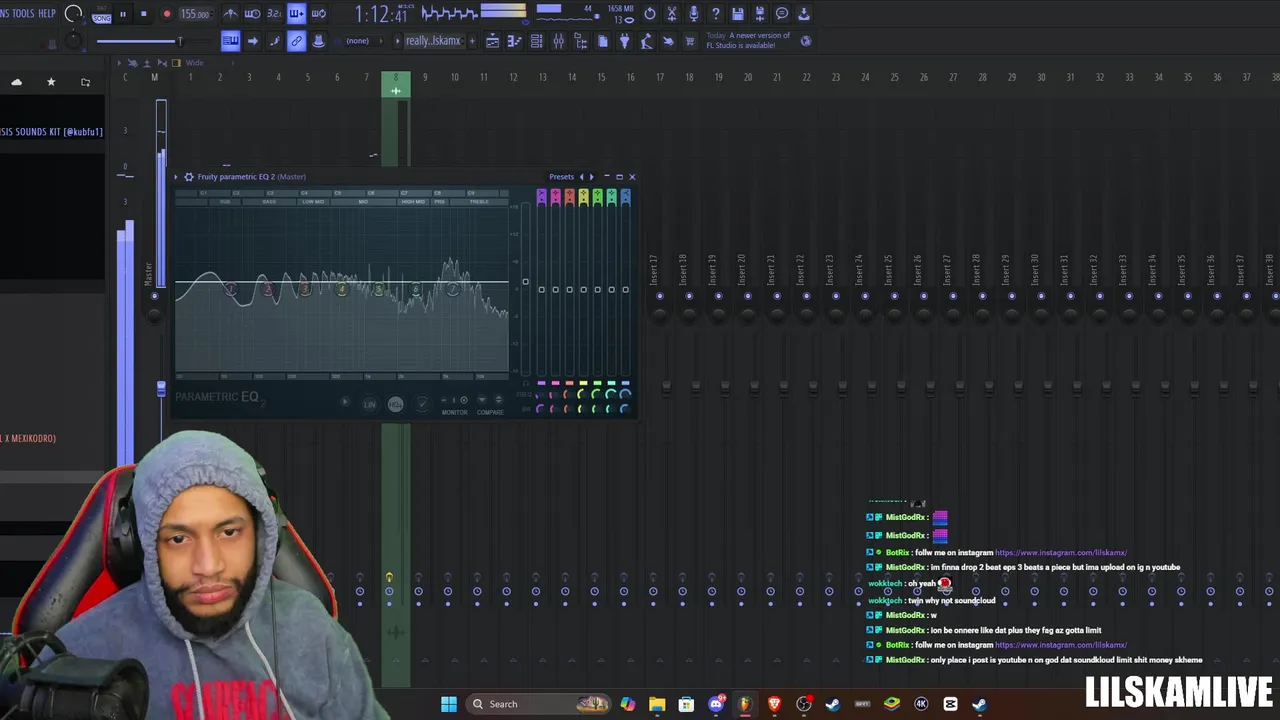This screenshot has height=720, width=1280.
Task: Click the audio editor scissors icon
Action: coord(672,14)
